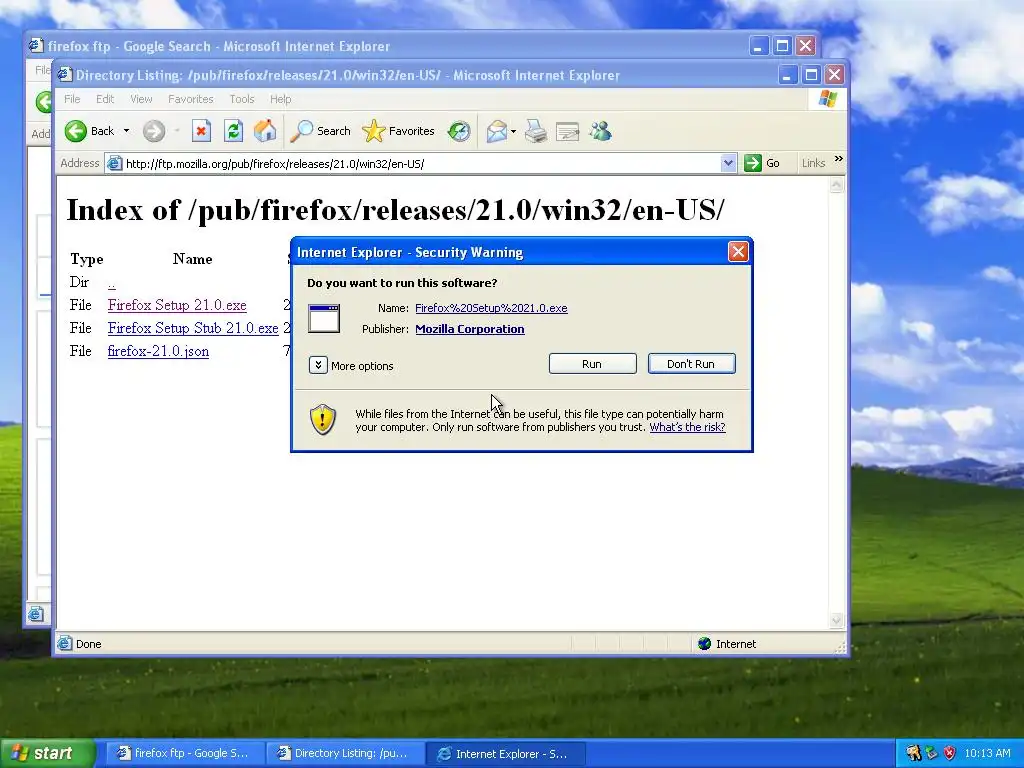Switch to Directory Listing taskbar button
The image size is (1024, 768).
(344, 753)
